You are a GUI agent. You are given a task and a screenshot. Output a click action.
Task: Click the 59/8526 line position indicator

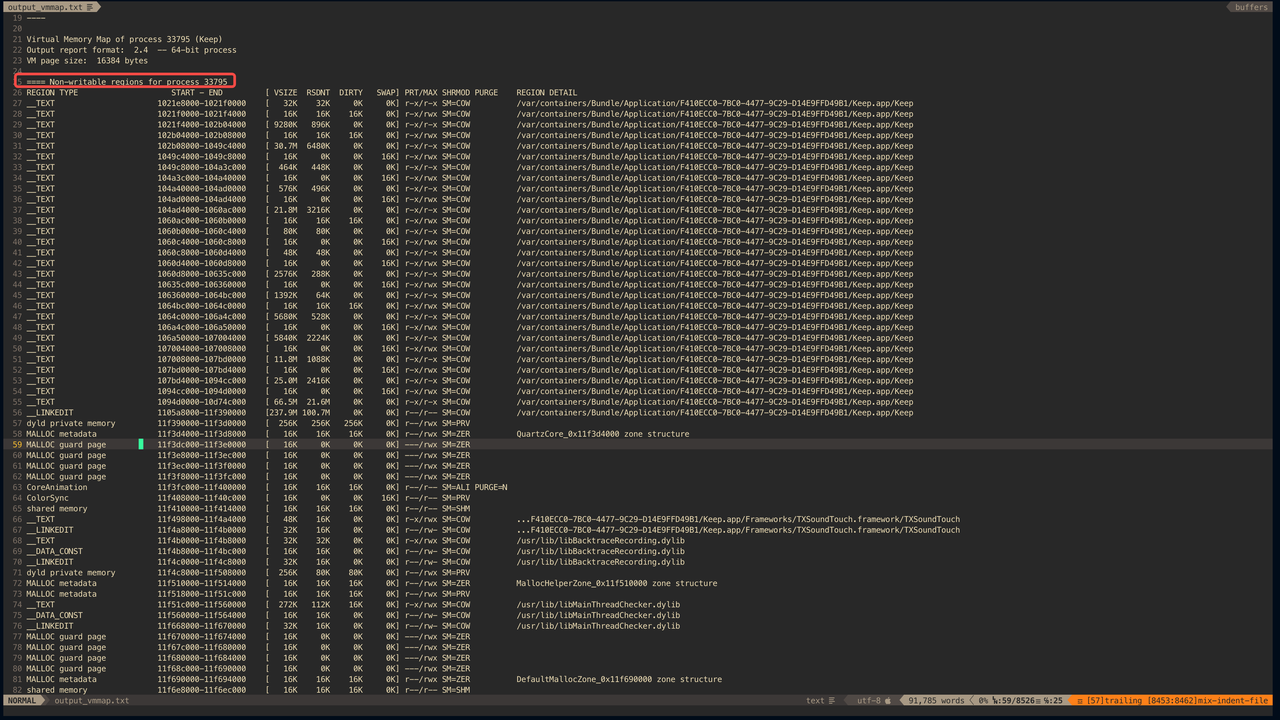click(1016, 701)
